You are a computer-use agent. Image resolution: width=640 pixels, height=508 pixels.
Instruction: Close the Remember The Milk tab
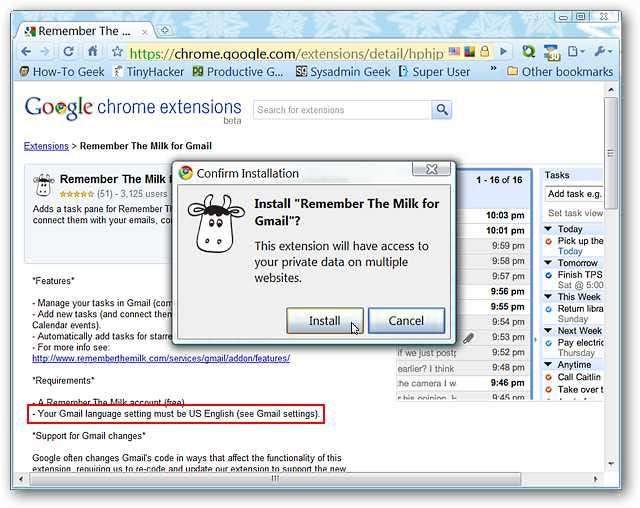(x=144, y=32)
